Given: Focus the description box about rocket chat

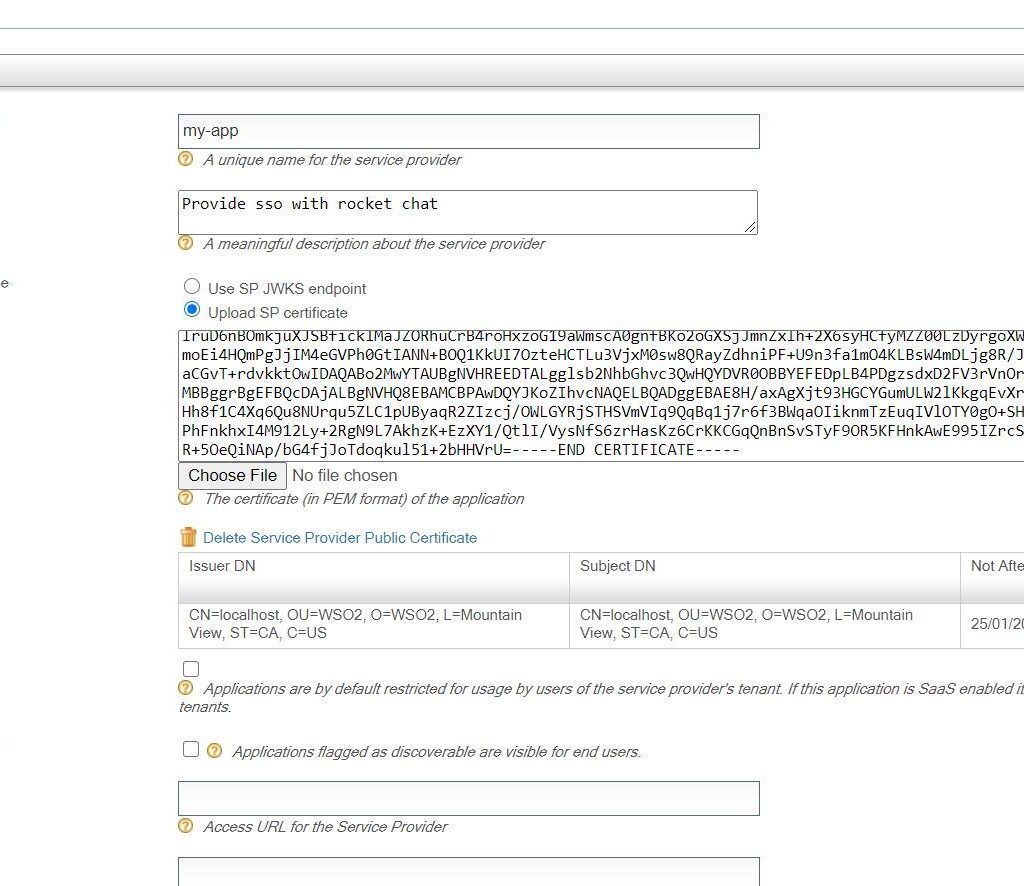Looking at the screenshot, I should 468,212.
